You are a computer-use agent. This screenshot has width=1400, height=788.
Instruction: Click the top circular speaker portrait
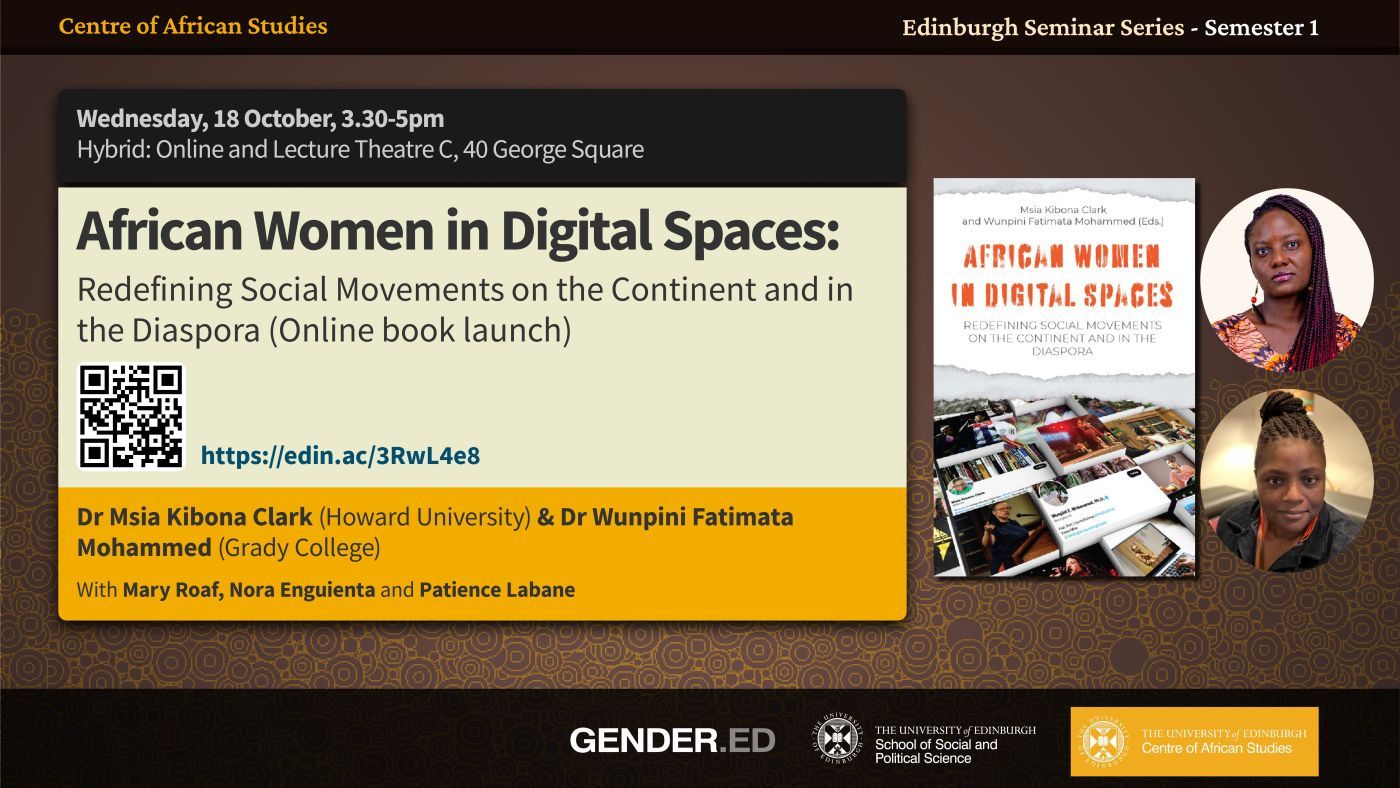[x=1286, y=281]
